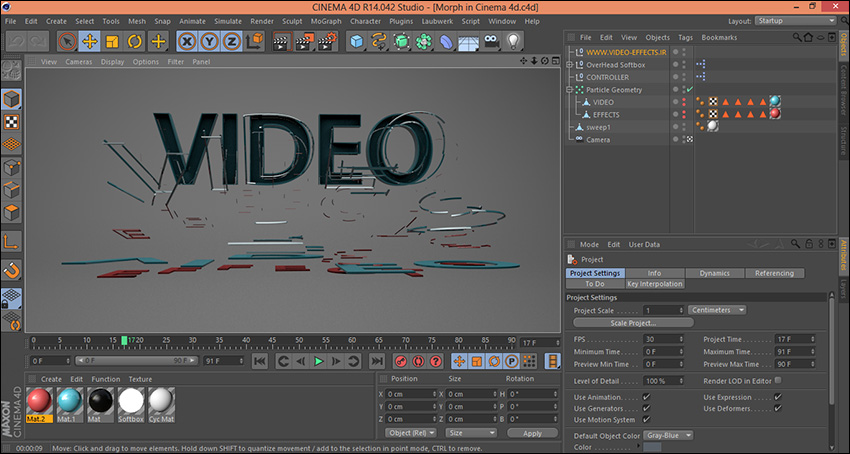Screen dimensions: 850x454
Task: Open the Layout Startup dropdown
Action: (x=796, y=21)
